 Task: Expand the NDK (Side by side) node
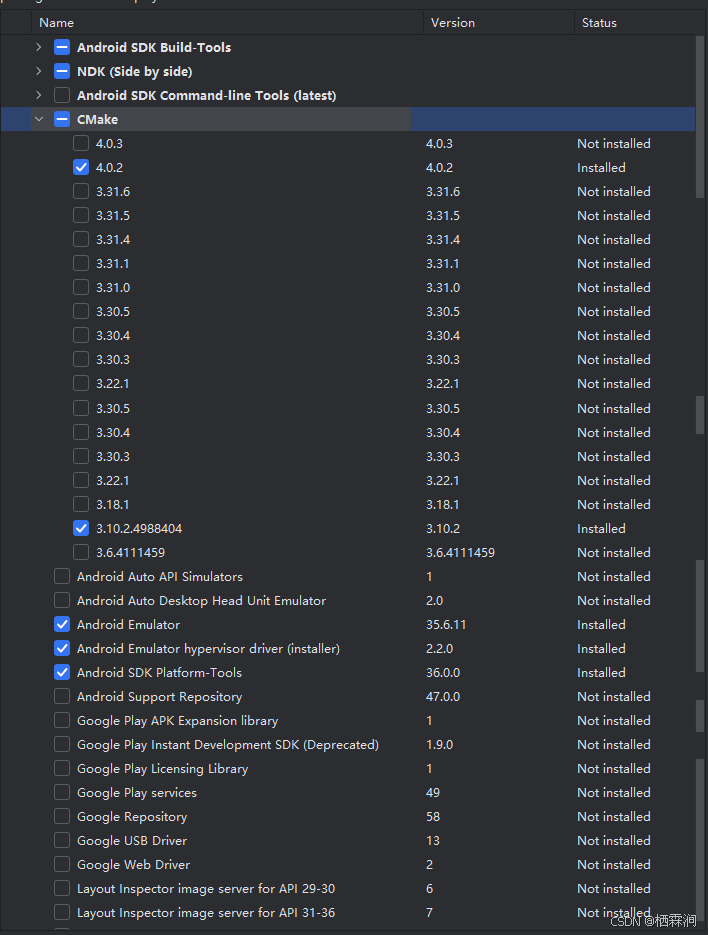tap(39, 71)
